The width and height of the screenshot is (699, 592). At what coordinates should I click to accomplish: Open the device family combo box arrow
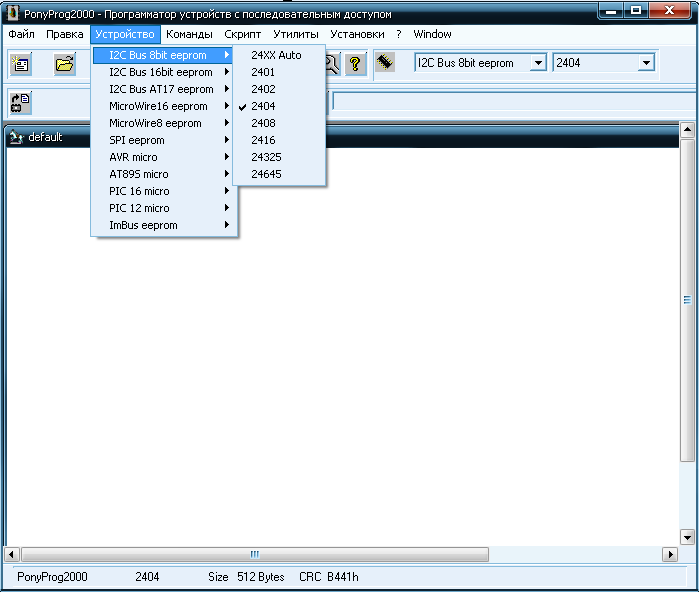click(x=538, y=63)
